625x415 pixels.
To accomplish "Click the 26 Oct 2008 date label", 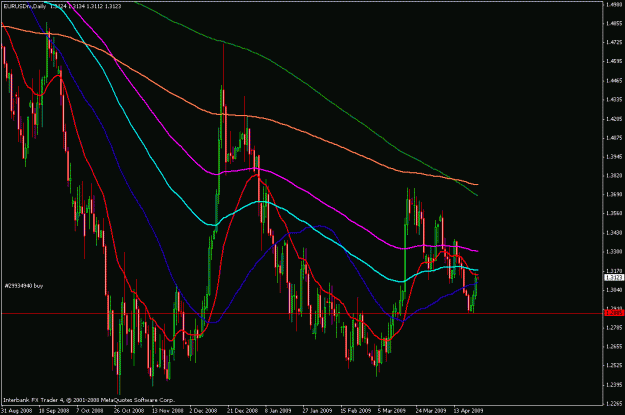I will 129,410.
